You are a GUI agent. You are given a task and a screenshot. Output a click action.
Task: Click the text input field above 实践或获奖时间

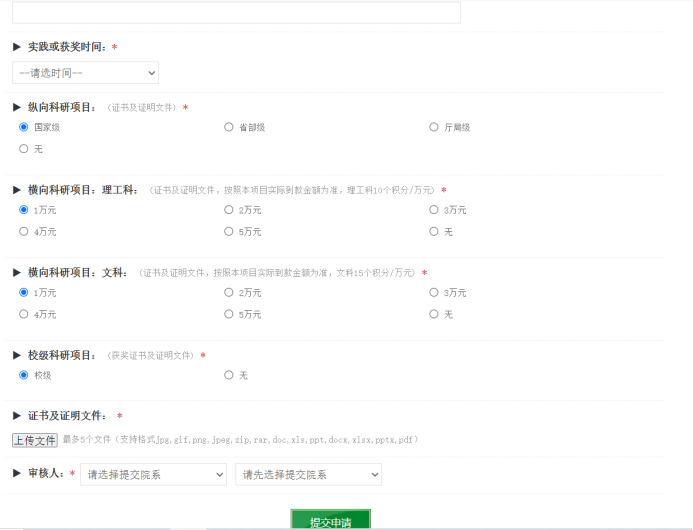[236, 13]
